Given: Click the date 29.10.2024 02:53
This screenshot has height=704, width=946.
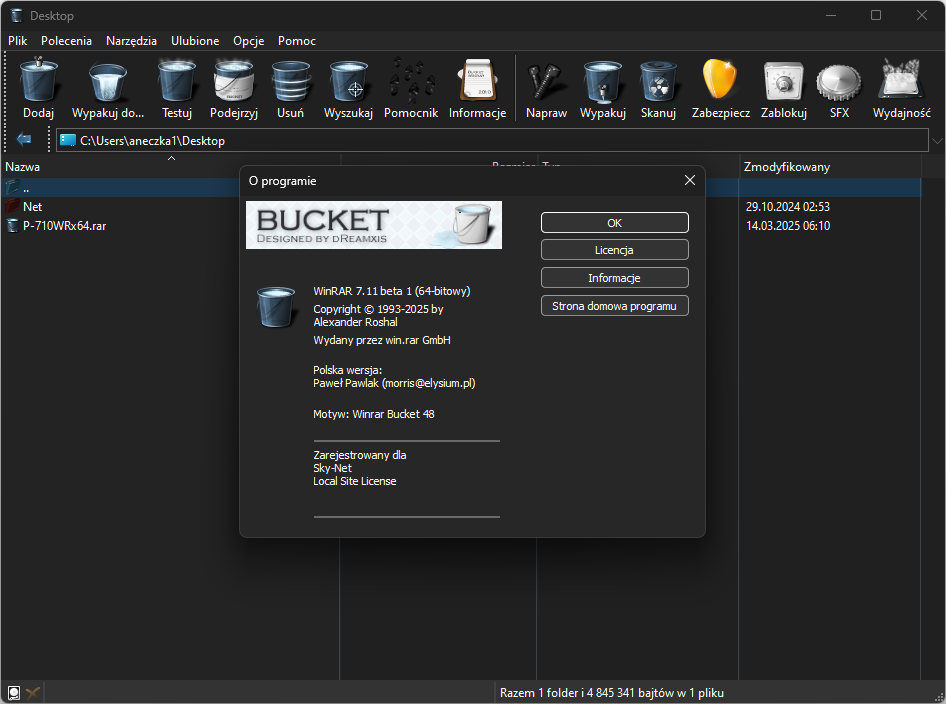Looking at the screenshot, I should coord(787,206).
